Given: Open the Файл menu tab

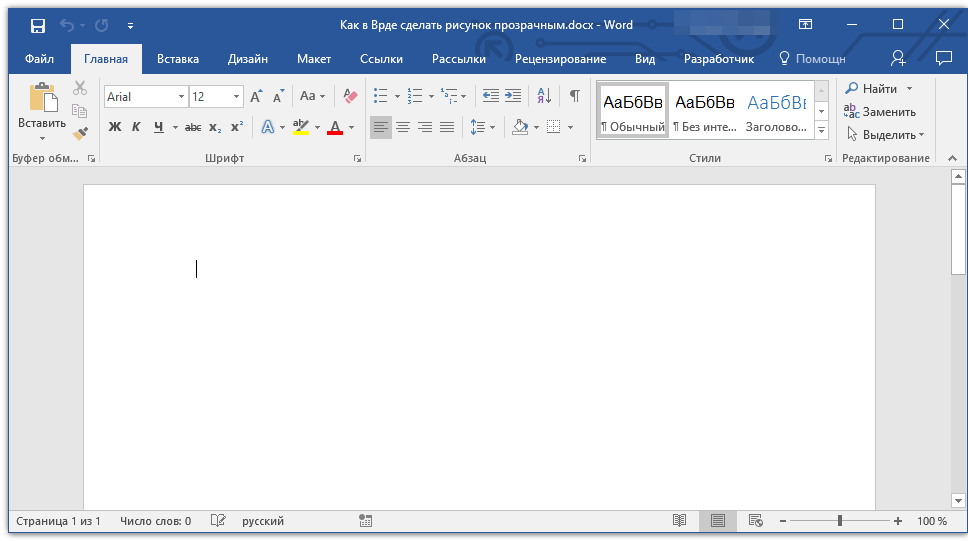Looking at the screenshot, I should click(x=39, y=59).
